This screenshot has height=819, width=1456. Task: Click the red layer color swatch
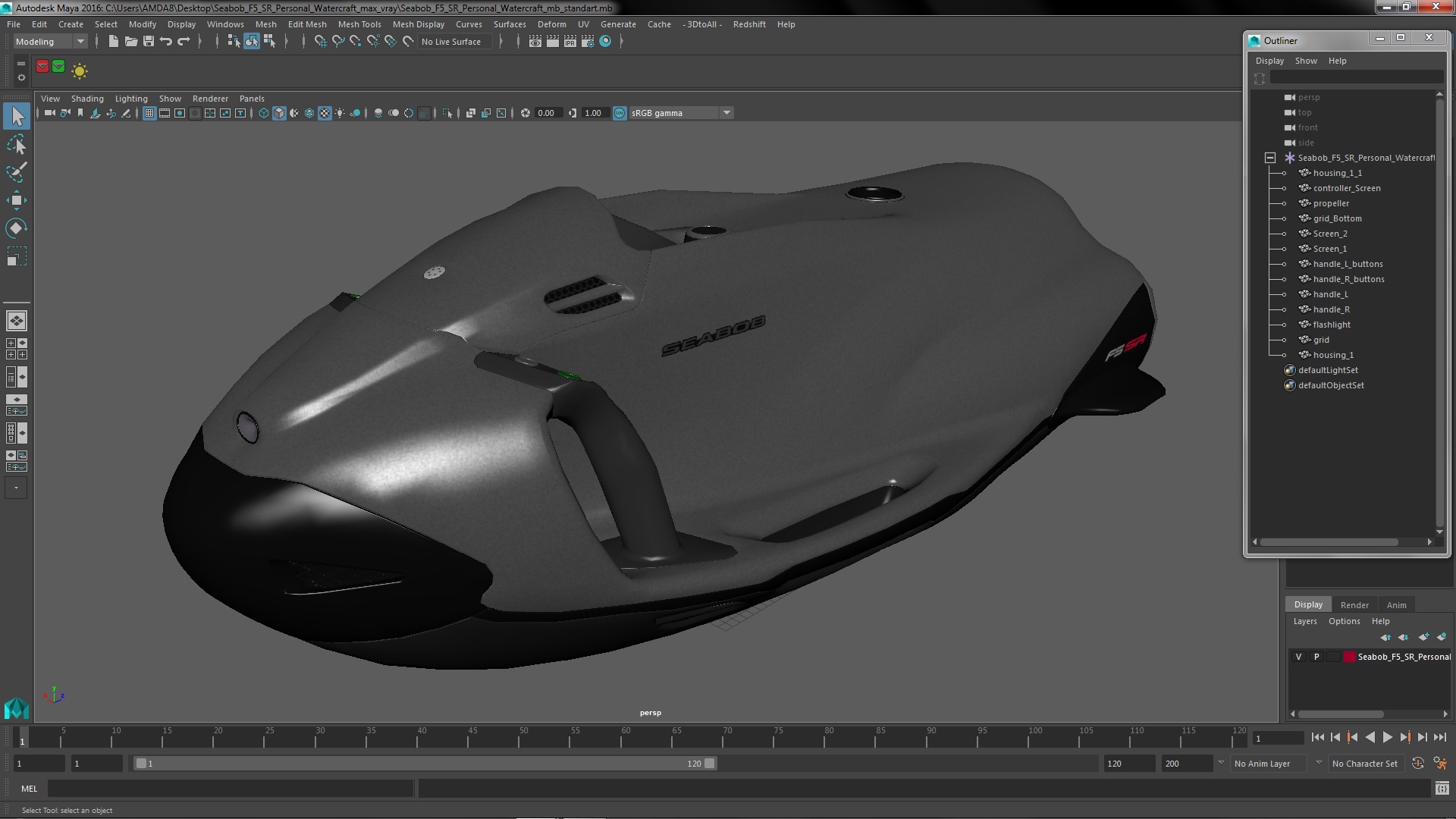coord(1349,657)
